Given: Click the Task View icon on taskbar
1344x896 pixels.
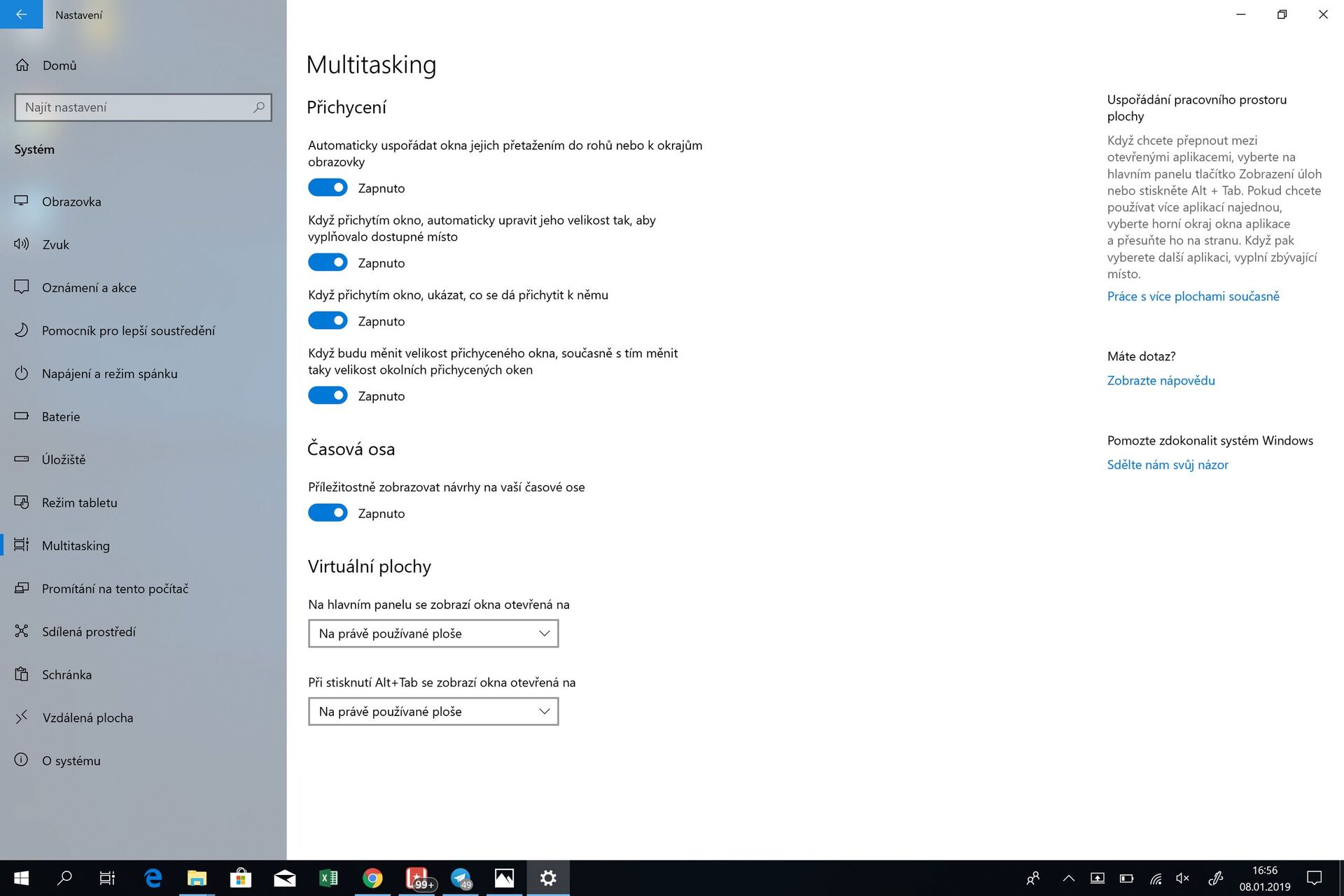Looking at the screenshot, I should [x=106, y=877].
